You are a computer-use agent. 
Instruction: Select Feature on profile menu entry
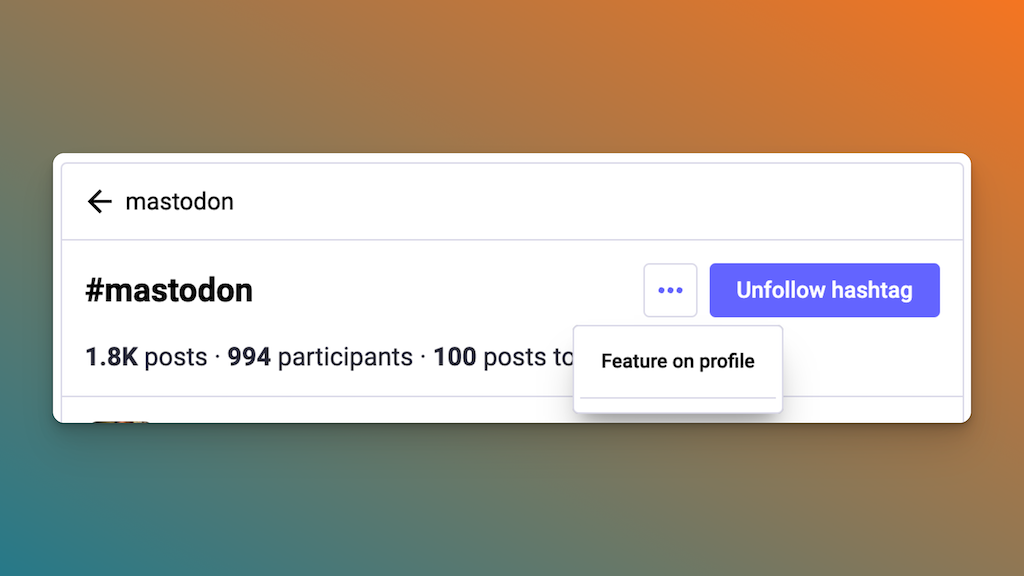click(677, 361)
